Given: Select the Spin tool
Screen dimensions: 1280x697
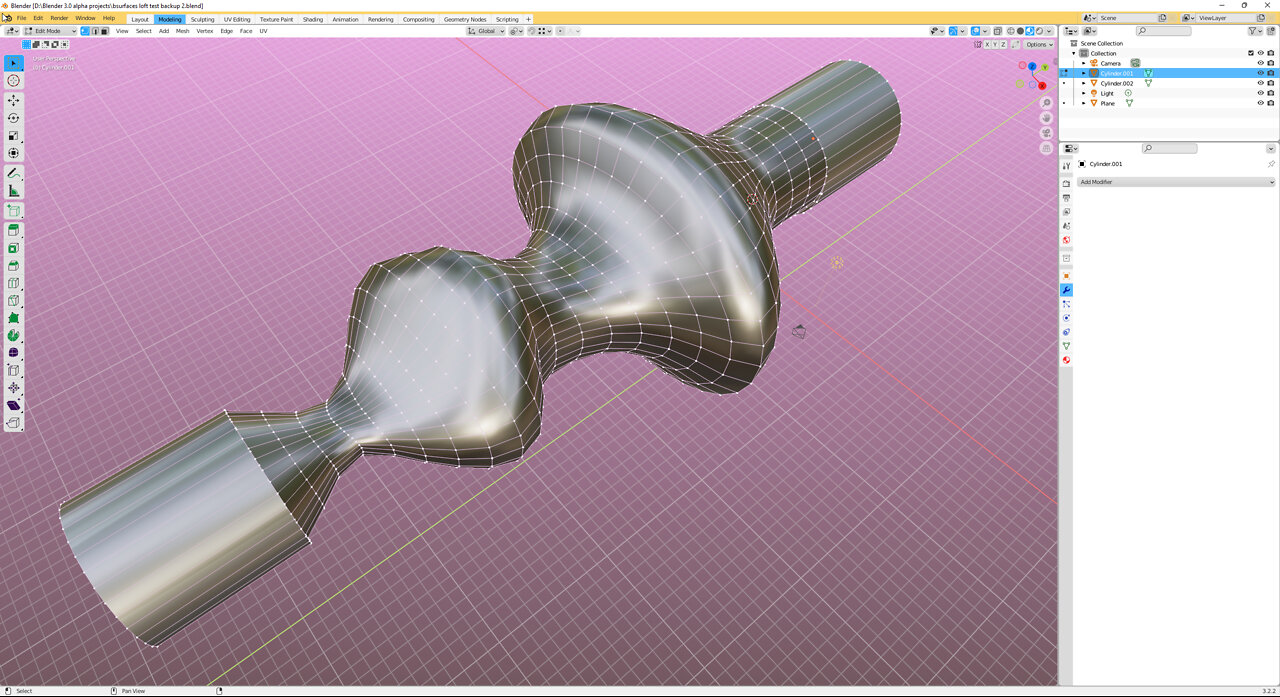Looking at the screenshot, I should coord(14,335).
